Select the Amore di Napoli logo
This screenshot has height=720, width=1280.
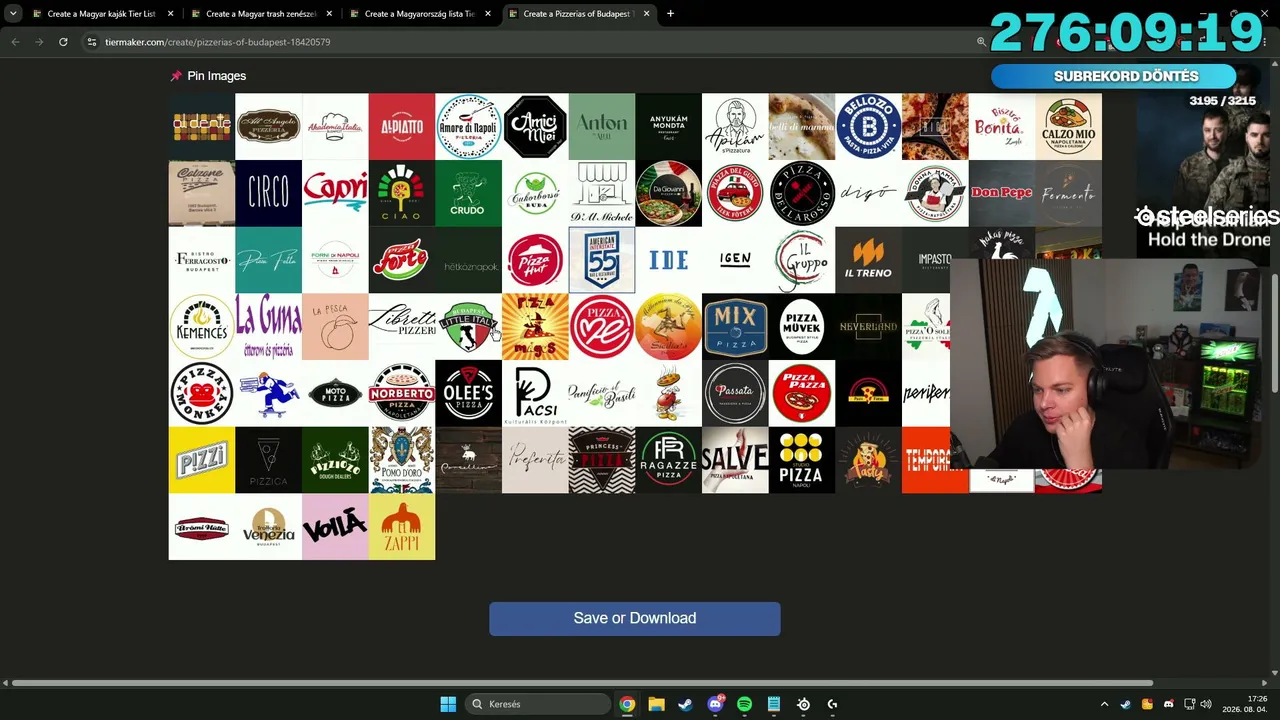pyautogui.click(x=468, y=127)
